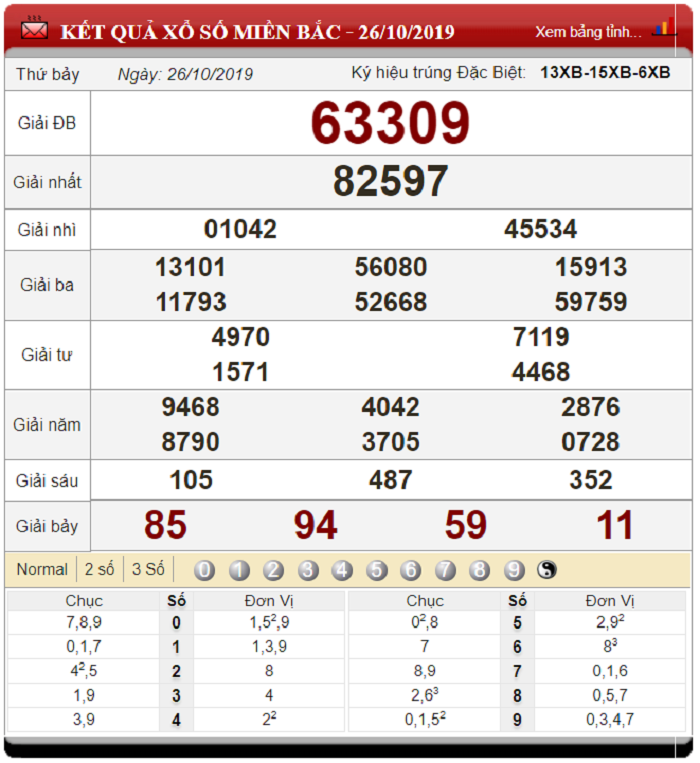Select fifth prize number 8790
700x763 pixels.
pos(191,442)
